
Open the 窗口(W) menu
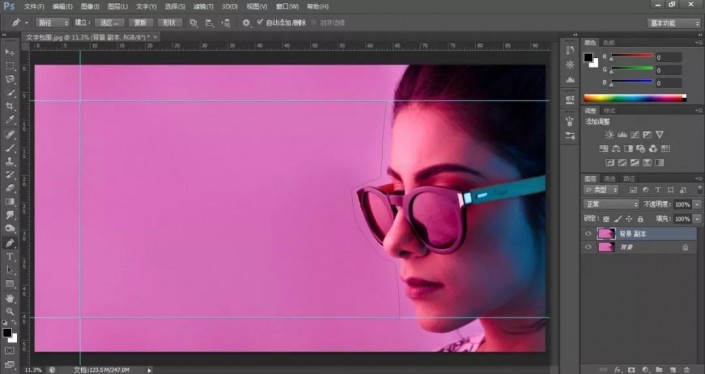[x=287, y=6]
